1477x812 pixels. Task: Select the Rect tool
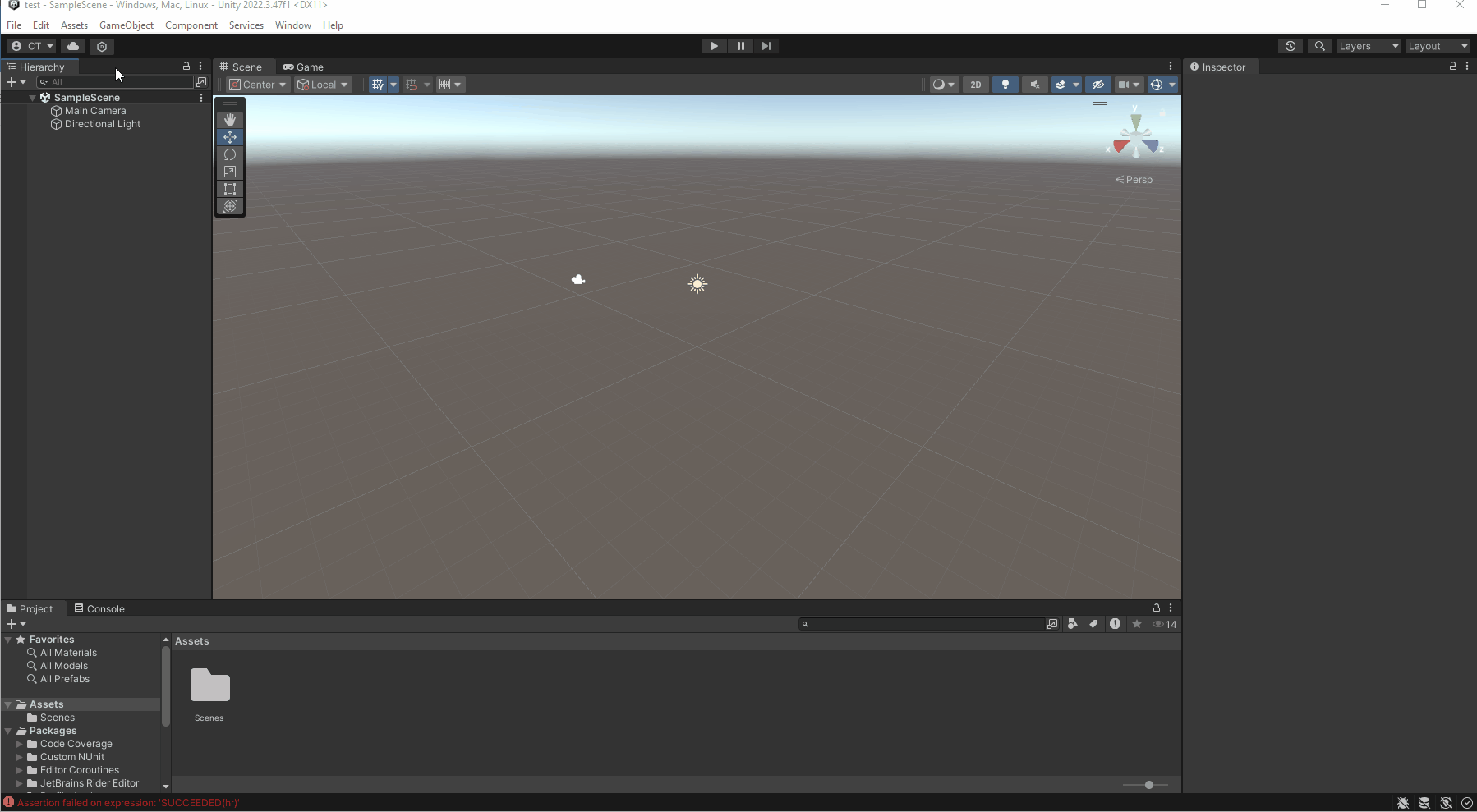click(230, 189)
